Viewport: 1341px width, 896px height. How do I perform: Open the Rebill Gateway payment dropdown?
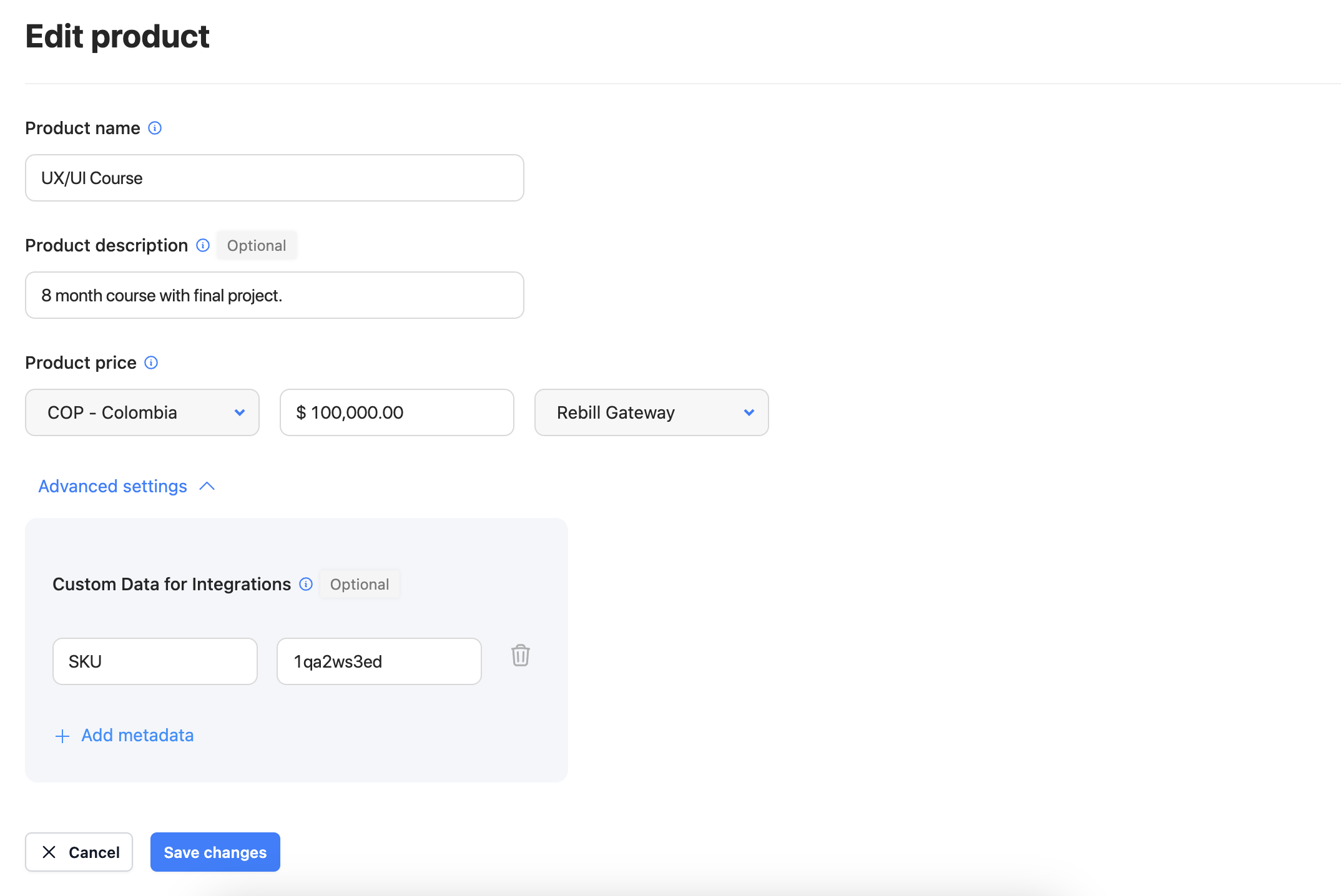point(651,412)
